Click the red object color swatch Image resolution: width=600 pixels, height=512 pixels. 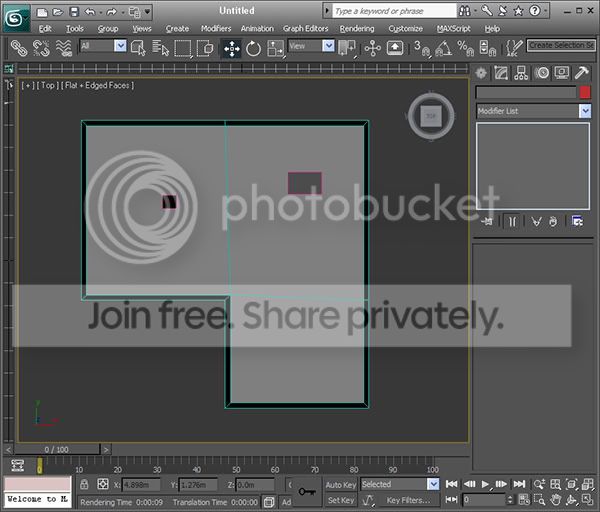[x=585, y=92]
